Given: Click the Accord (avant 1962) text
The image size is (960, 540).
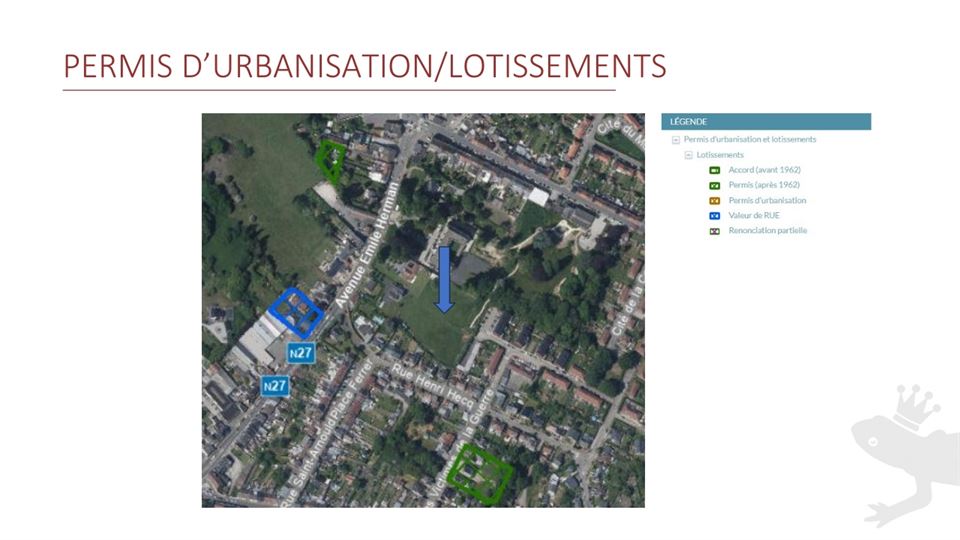Looking at the screenshot, I should pos(764,170).
